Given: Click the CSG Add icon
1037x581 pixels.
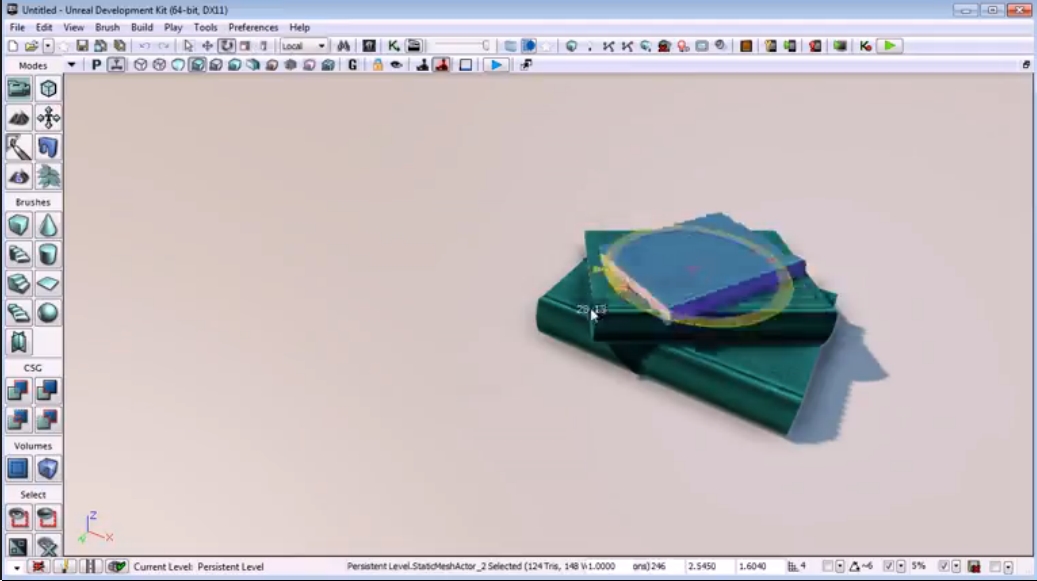Looking at the screenshot, I should (x=19, y=391).
